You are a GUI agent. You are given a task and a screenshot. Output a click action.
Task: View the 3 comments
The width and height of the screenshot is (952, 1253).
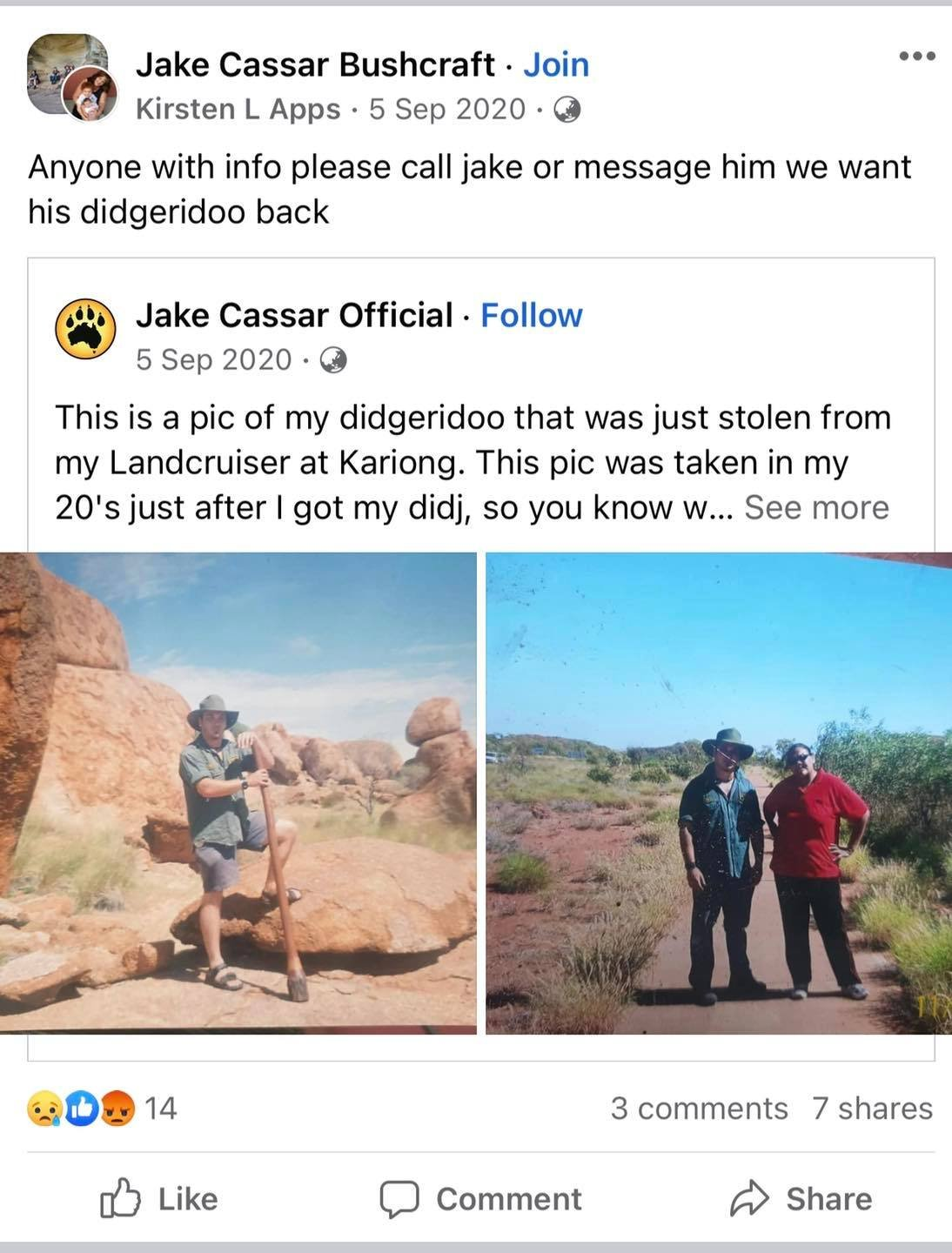tap(699, 1109)
